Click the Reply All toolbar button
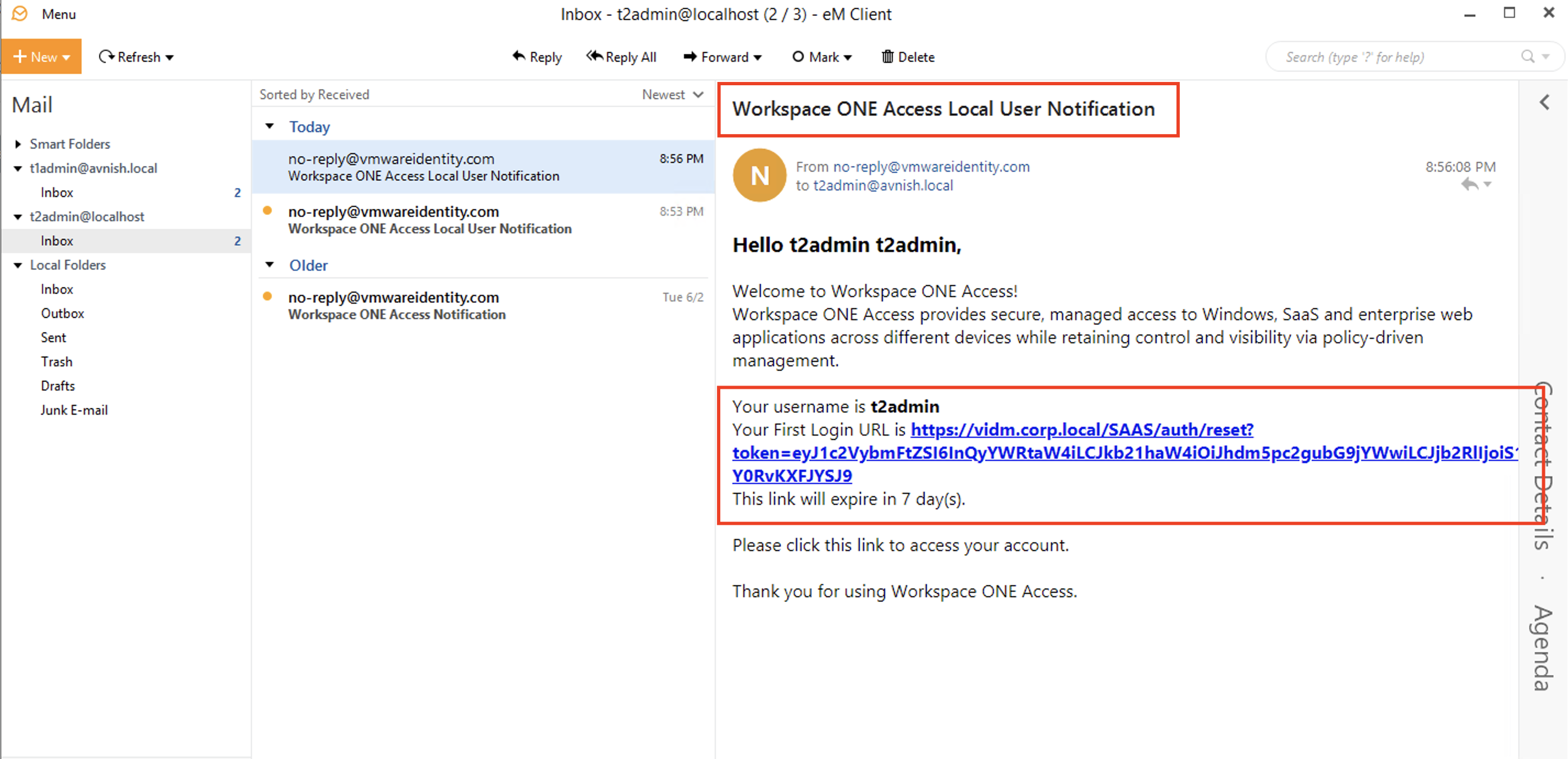The height and width of the screenshot is (759, 1568). [621, 57]
